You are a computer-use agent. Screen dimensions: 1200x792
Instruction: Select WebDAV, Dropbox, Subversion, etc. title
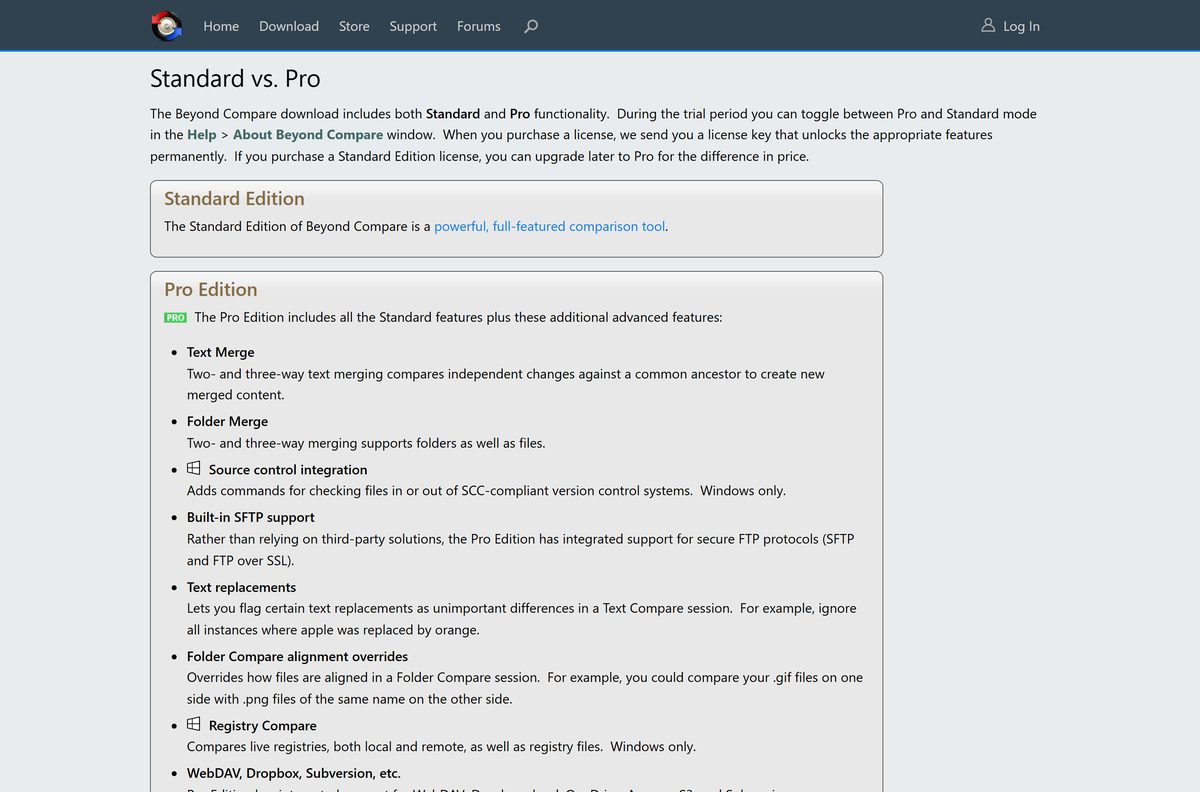294,773
